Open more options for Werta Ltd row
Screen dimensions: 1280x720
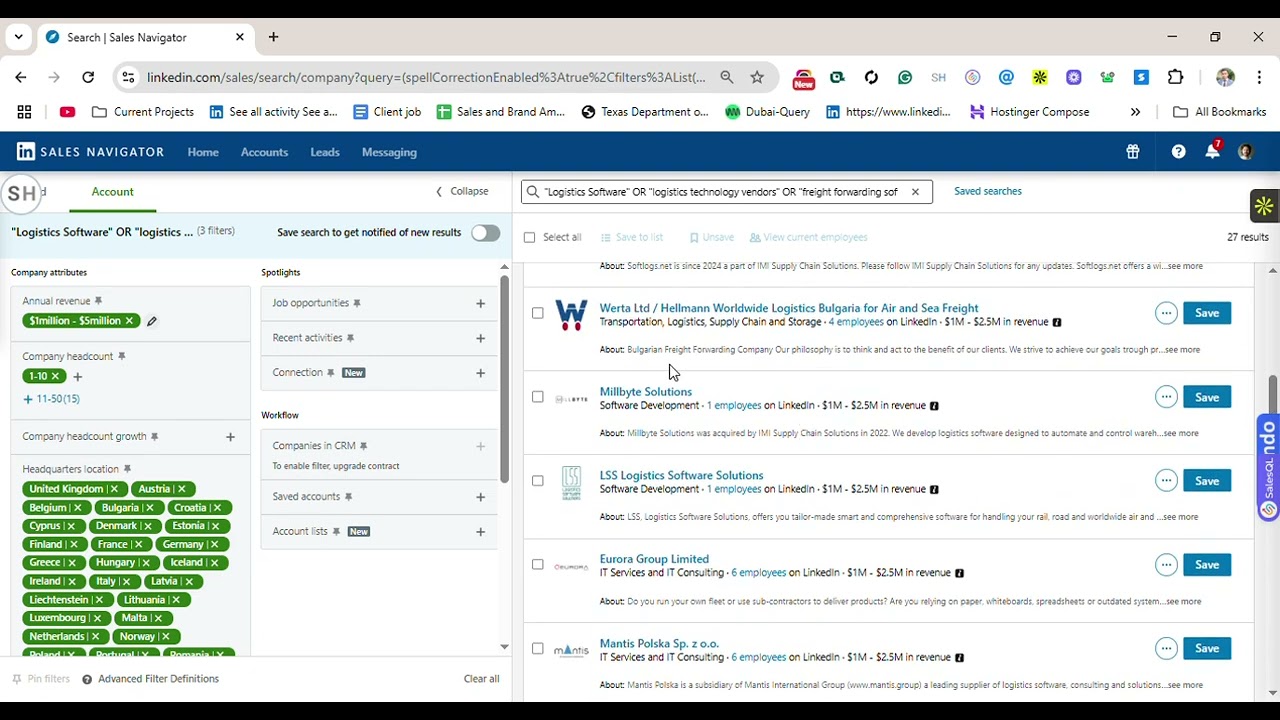click(x=1166, y=313)
